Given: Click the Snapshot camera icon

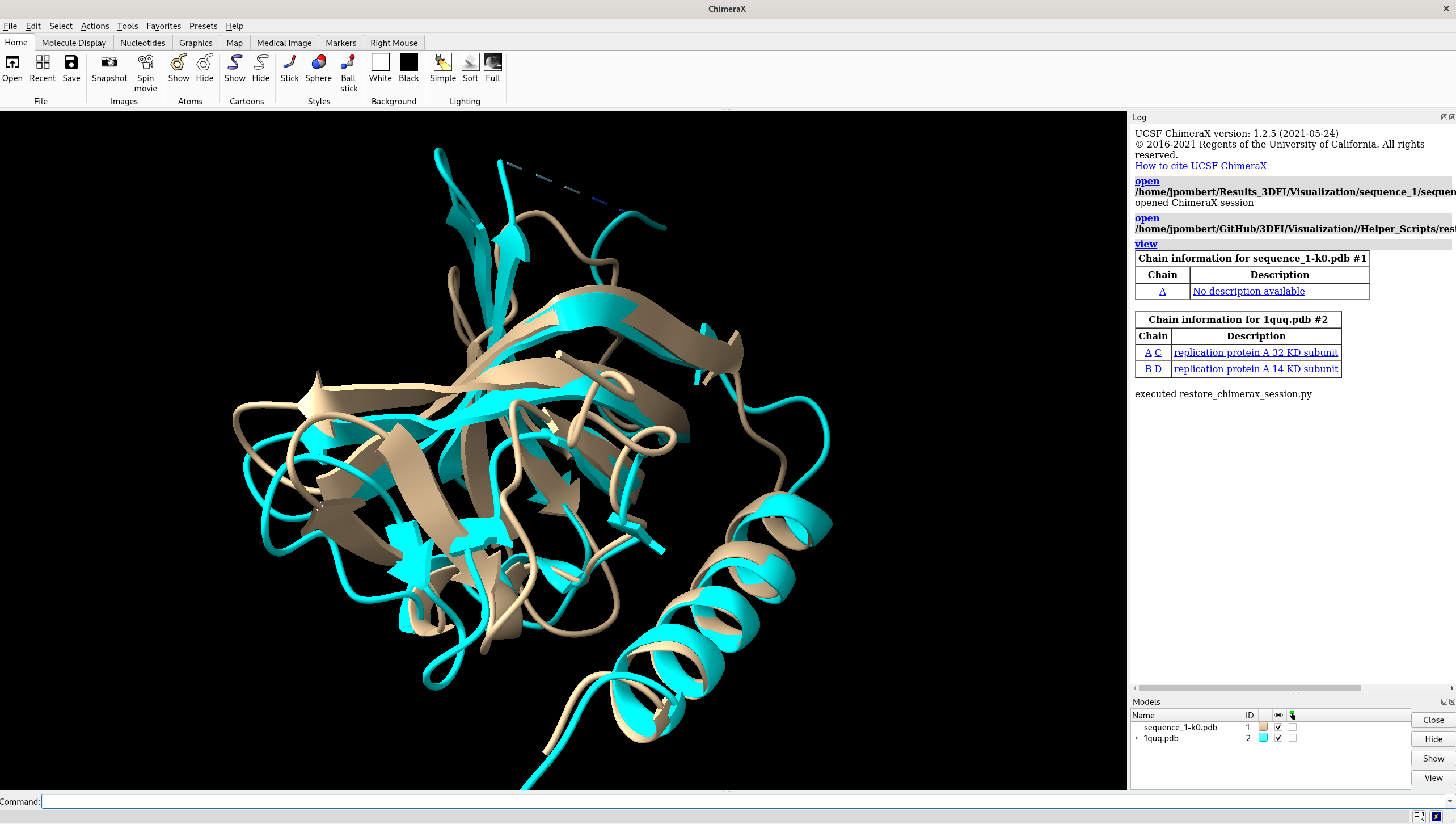Looking at the screenshot, I should [109, 62].
